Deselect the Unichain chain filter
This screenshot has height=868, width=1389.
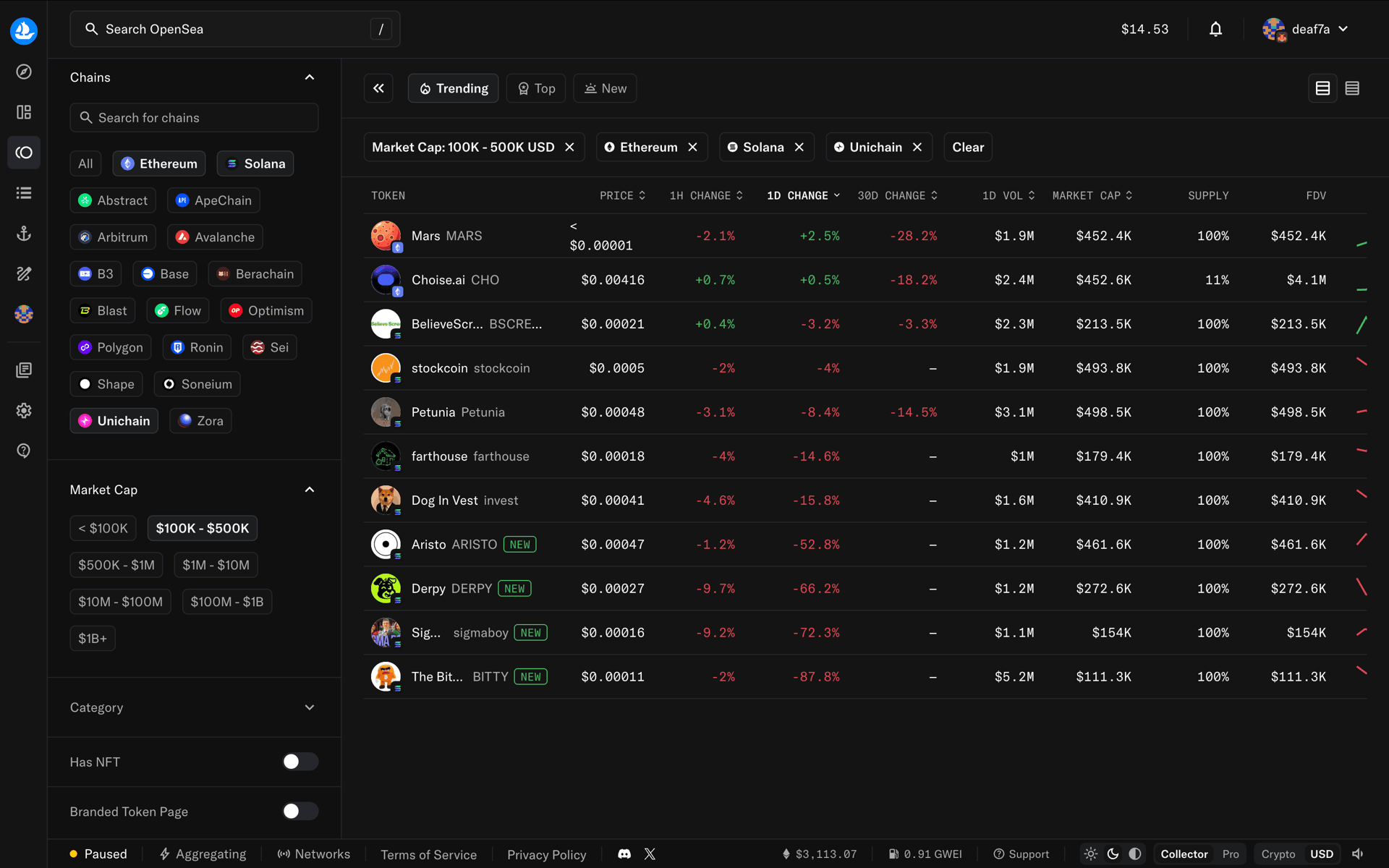tap(114, 421)
